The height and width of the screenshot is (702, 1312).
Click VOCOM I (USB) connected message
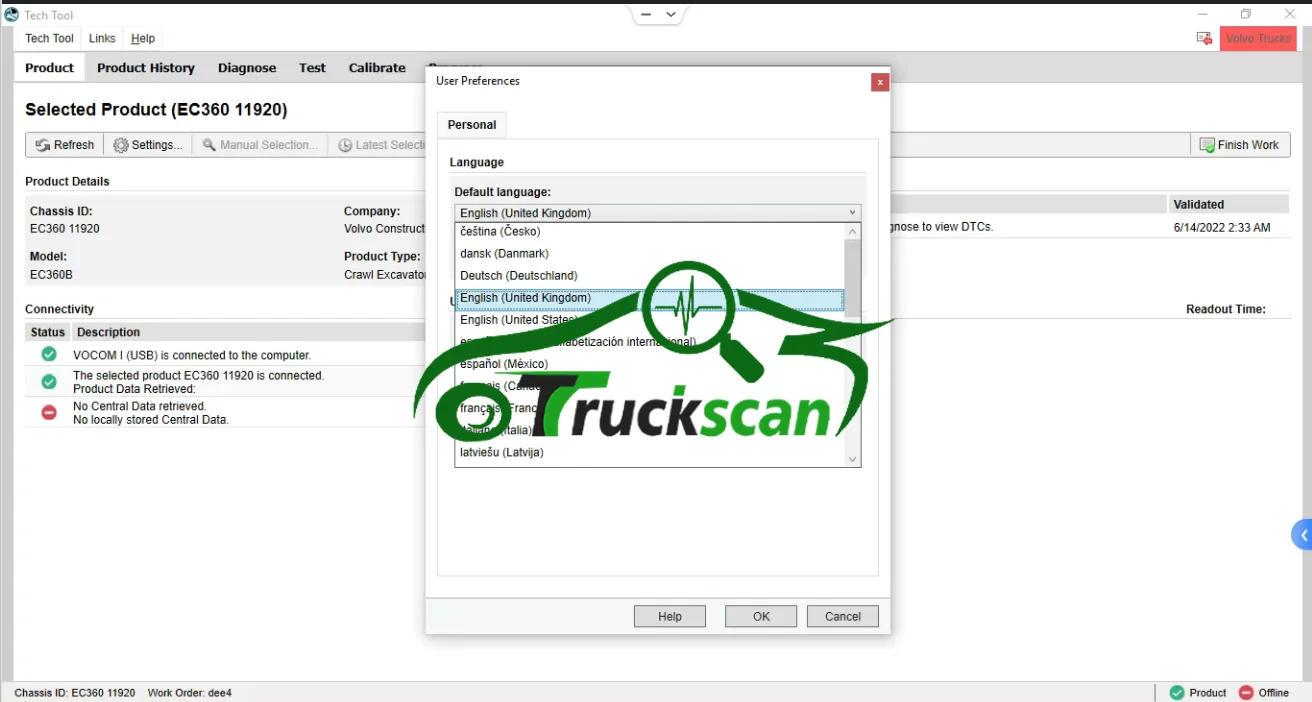192,355
